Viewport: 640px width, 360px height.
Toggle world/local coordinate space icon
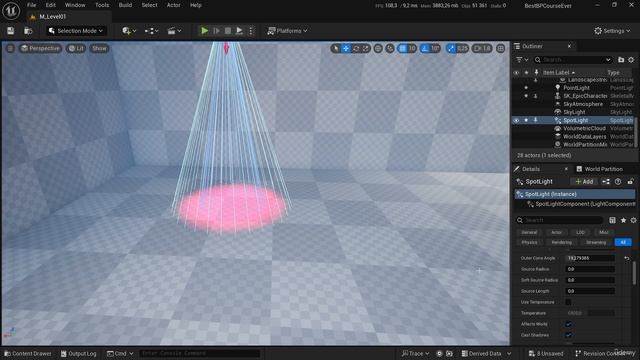pyautogui.click(x=378, y=48)
